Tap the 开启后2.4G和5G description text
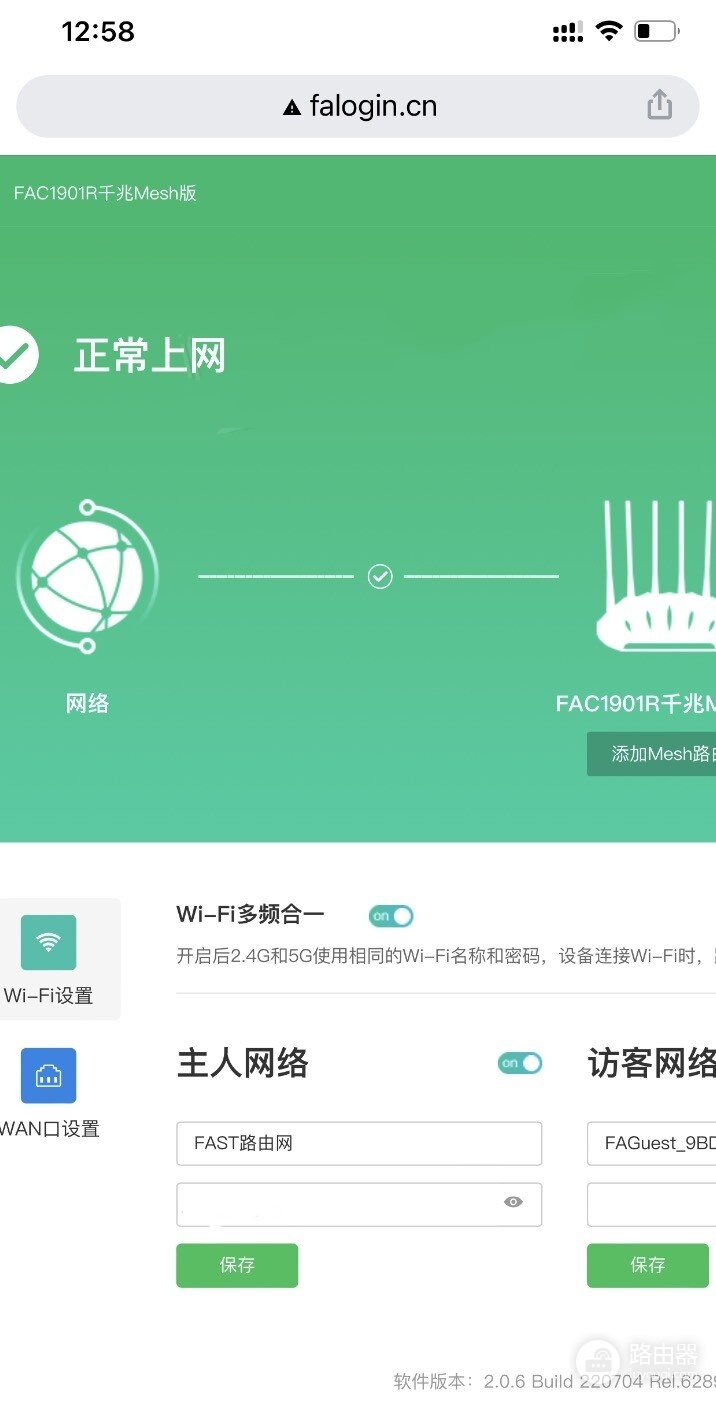 click(446, 956)
